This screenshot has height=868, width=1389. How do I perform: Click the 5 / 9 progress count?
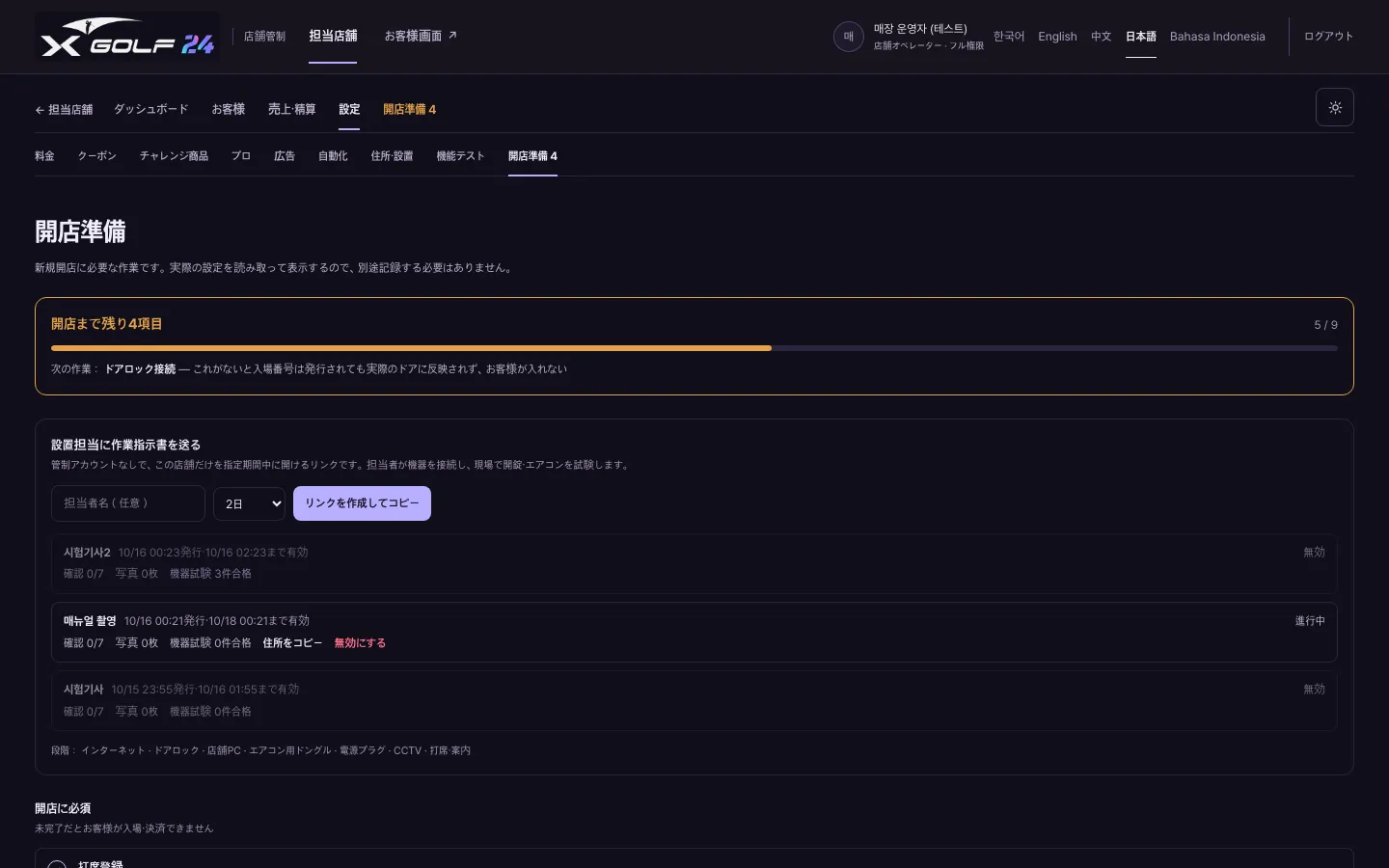click(1326, 325)
